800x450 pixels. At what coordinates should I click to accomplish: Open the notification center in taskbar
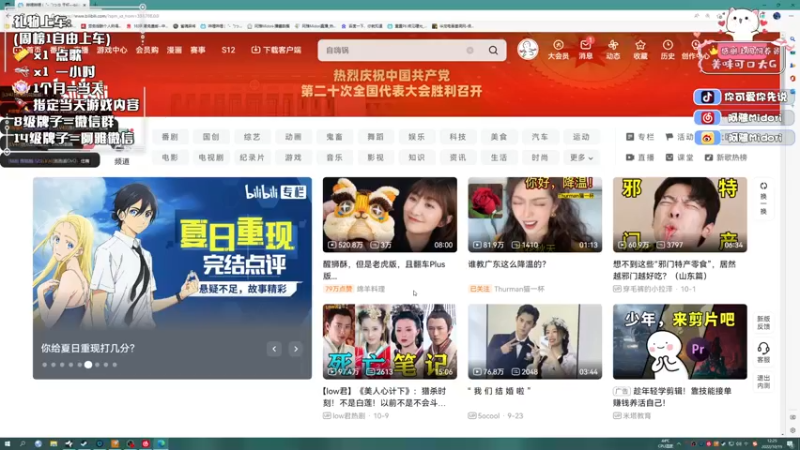coord(790,444)
